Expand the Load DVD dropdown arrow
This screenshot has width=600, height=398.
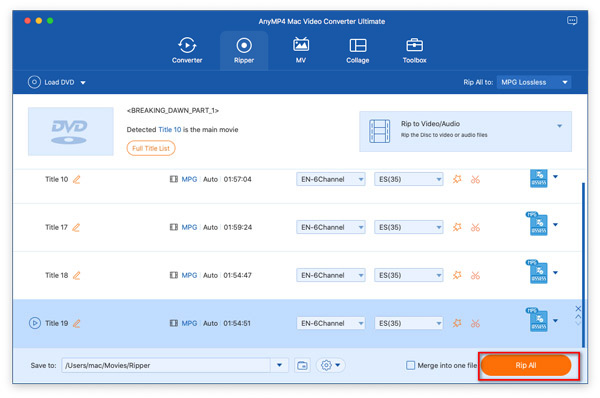(83, 83)
